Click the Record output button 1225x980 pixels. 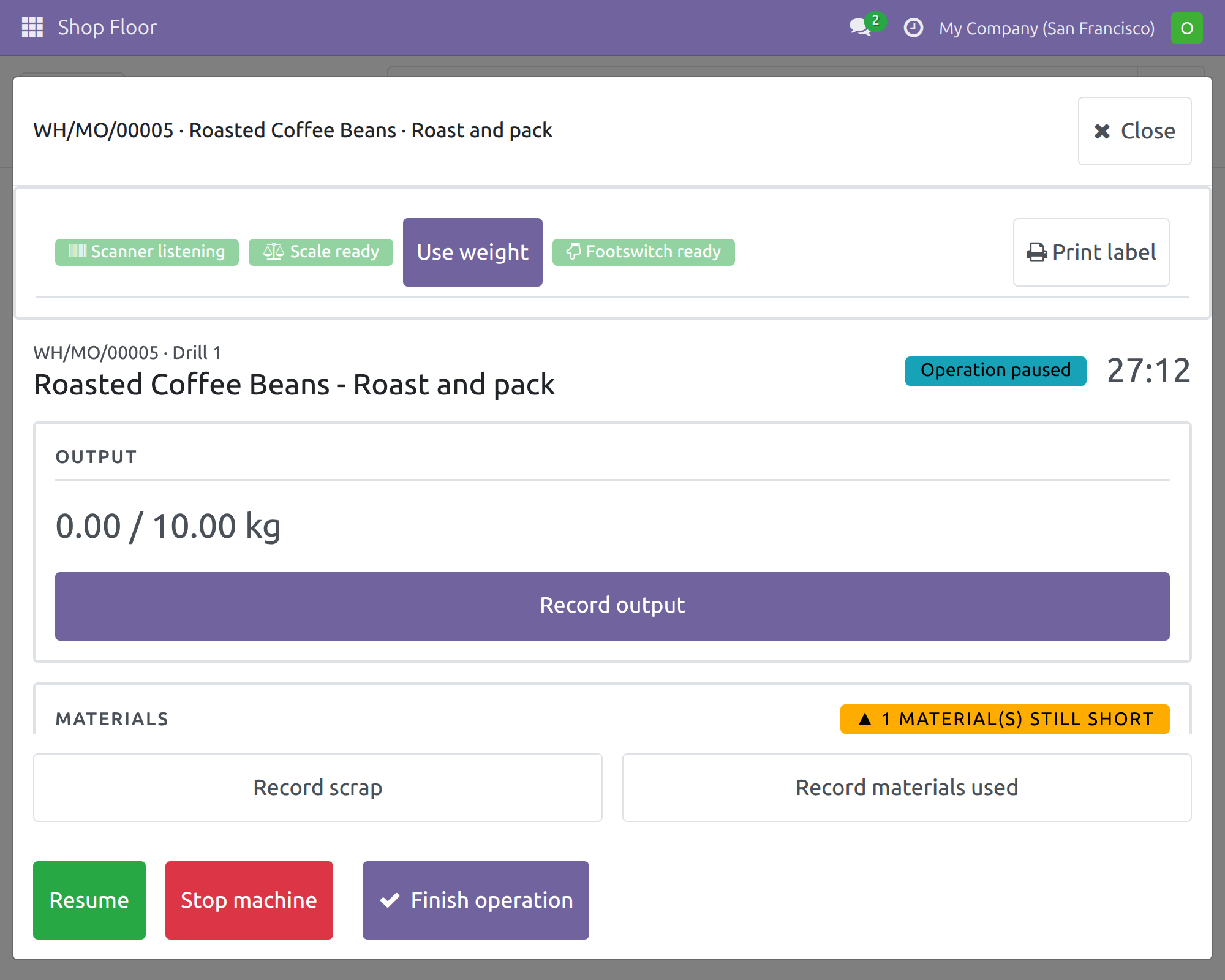[x=612, y=606]
